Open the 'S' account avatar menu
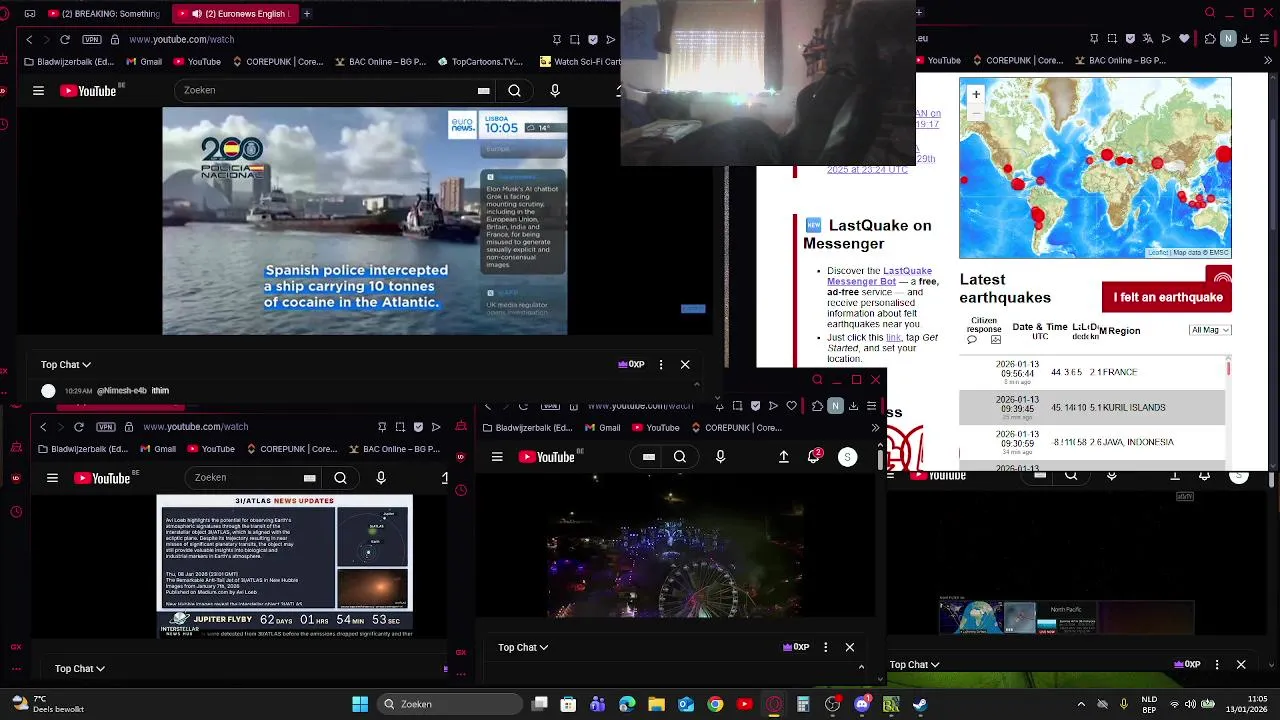The width and height of the screenshot is (1280, 720). coord(847,457)
